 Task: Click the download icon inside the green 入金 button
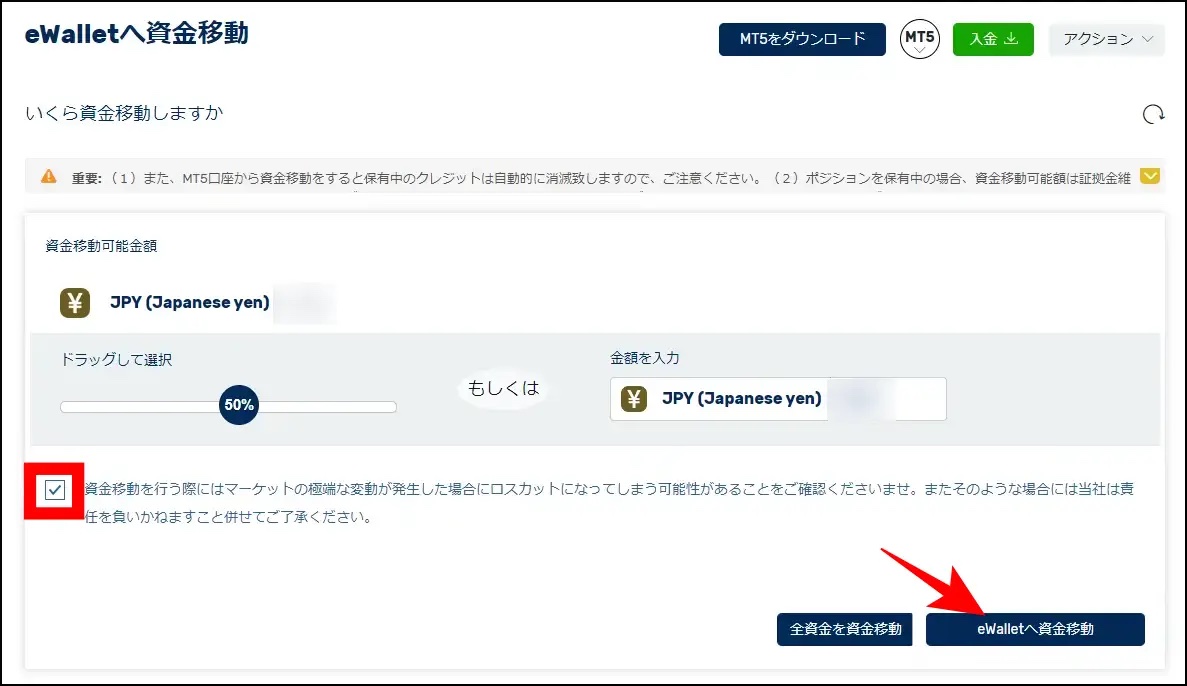click(1012, 39)
